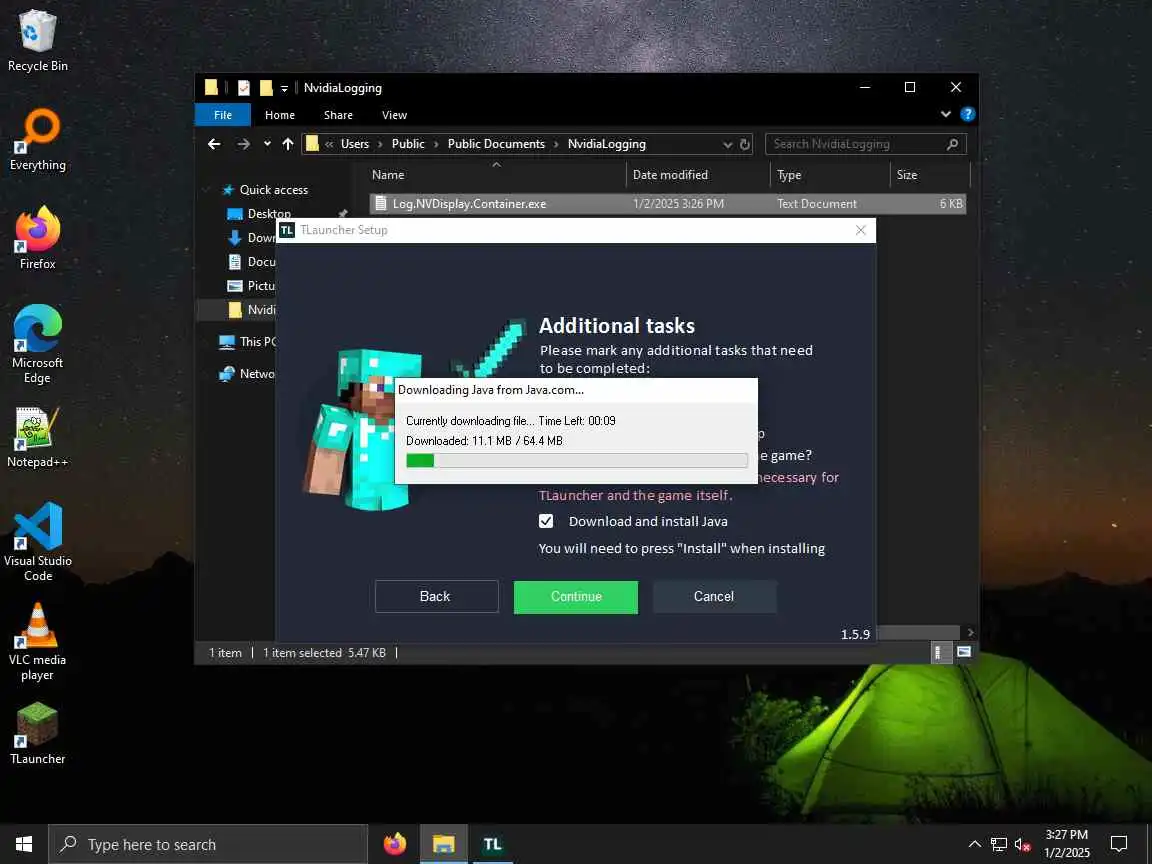This screenshot has width=1152, height=864.
Task: Click the muted volume tray icon
Action: (1022, 844)
